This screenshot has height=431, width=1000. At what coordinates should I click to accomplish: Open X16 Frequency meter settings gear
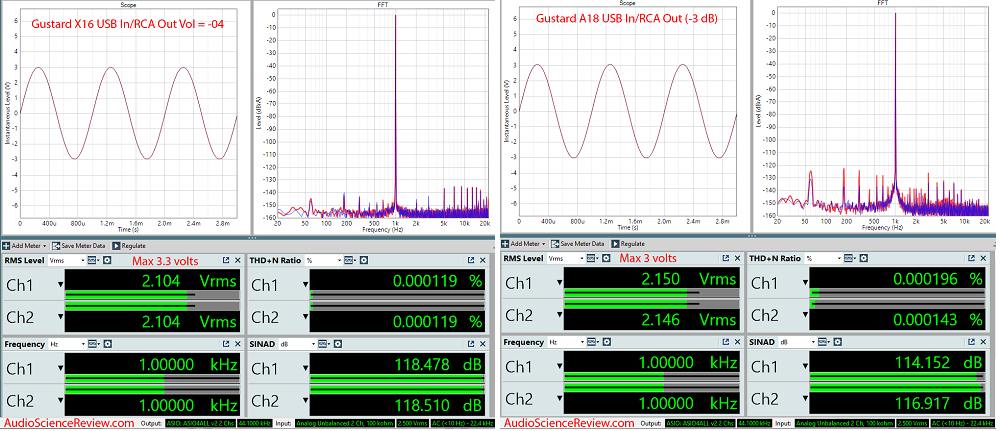click(108, 344)
